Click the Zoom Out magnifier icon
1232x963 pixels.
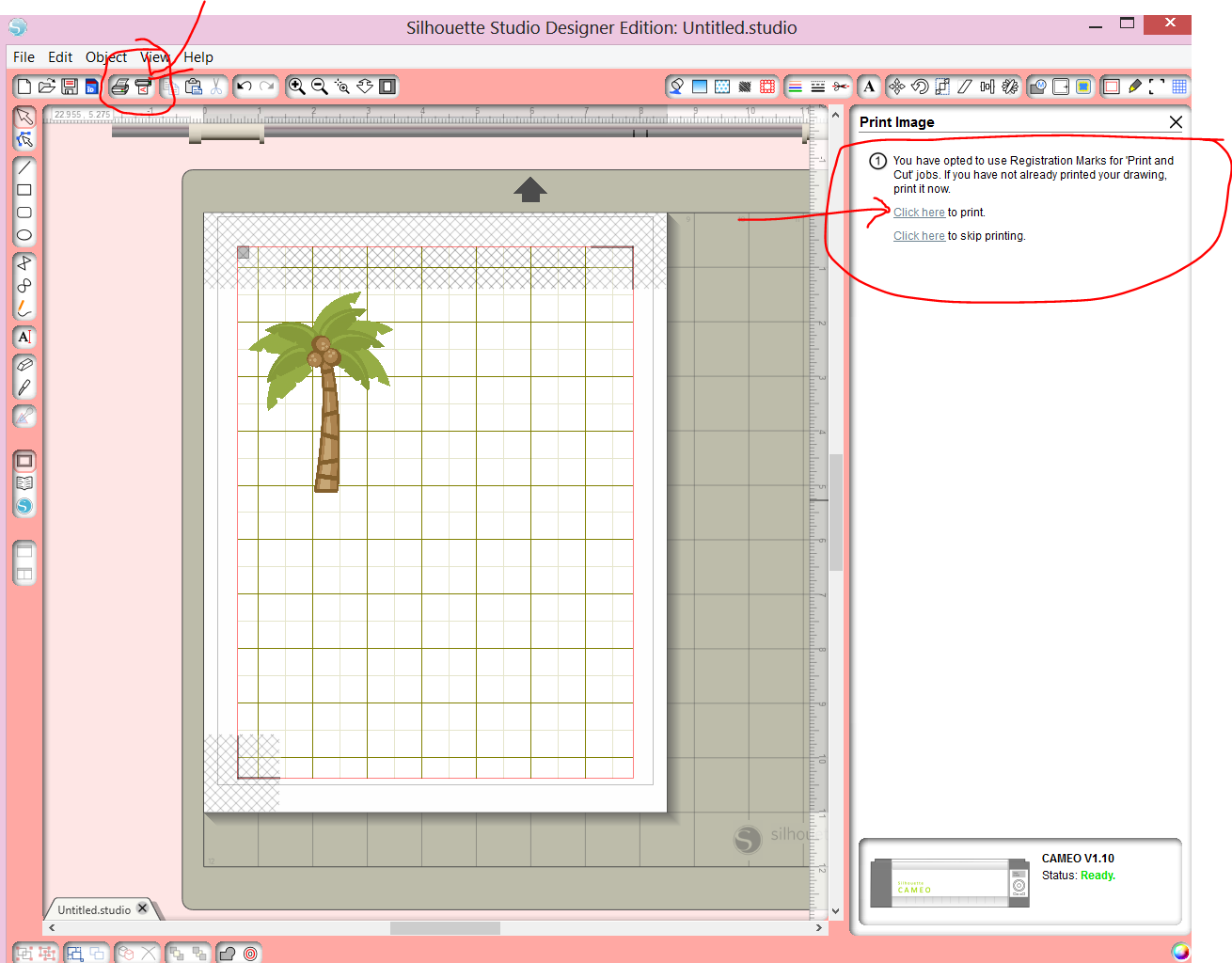pyautogui.click(x=320, y=87)
